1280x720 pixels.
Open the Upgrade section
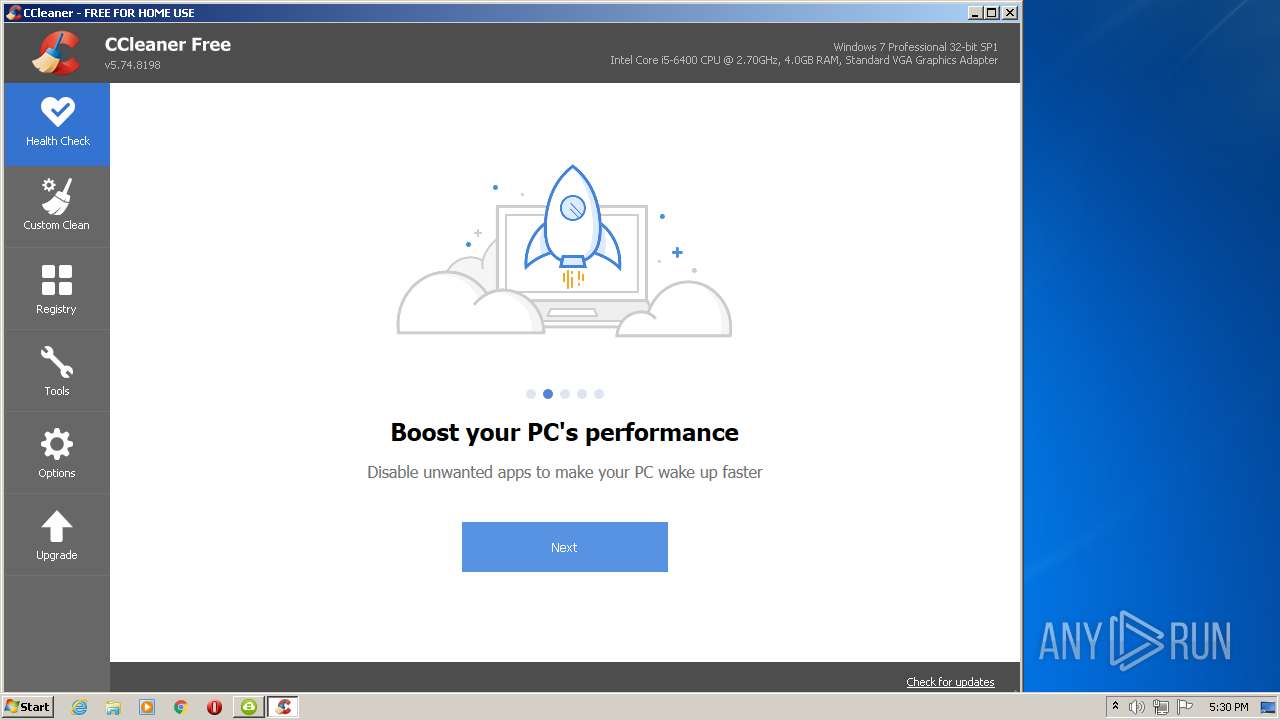(x=57, y=535)
